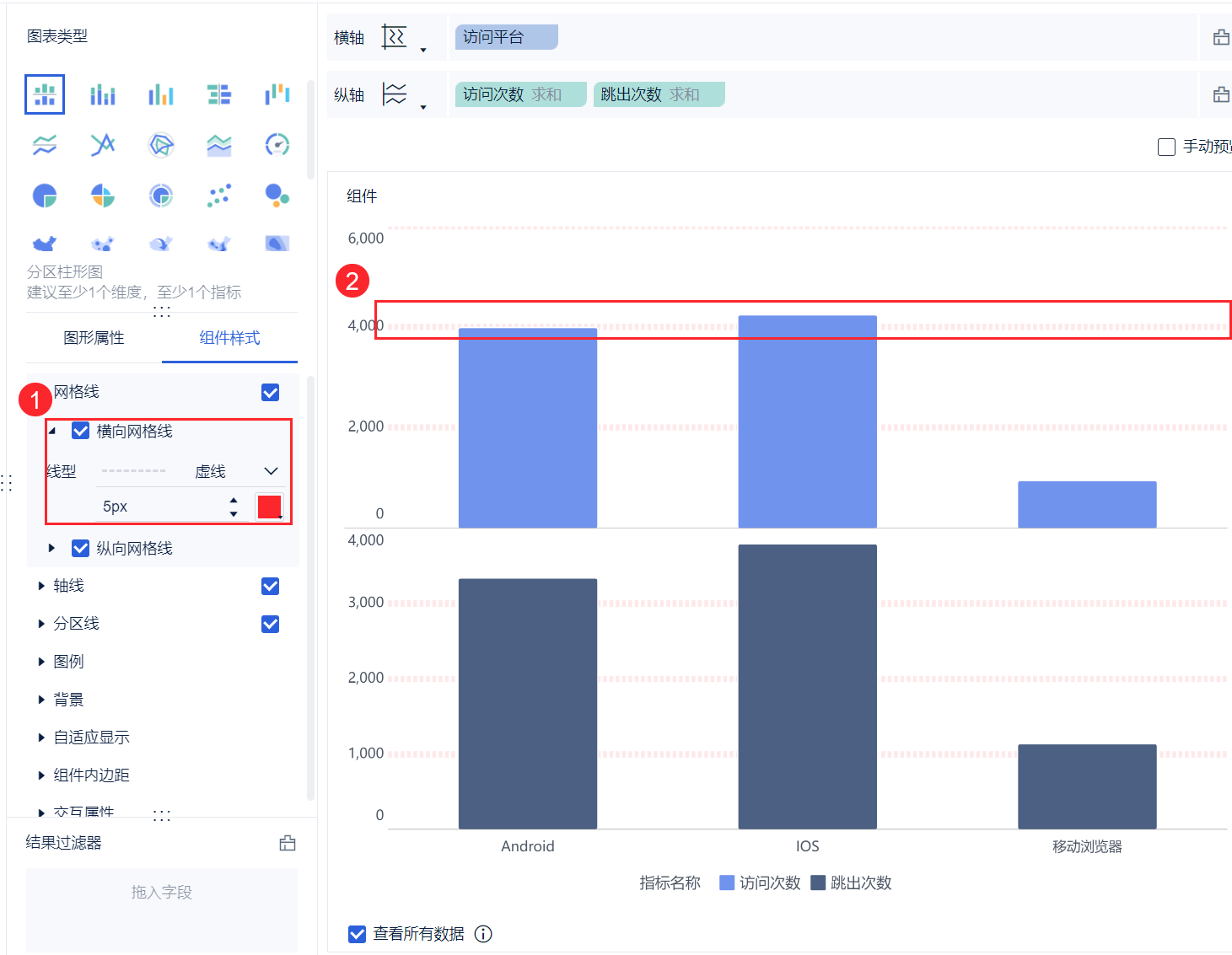Expand the 纵向网格线 section
This screenshot has height=955, width=1232.
click(x=51, y=548)
